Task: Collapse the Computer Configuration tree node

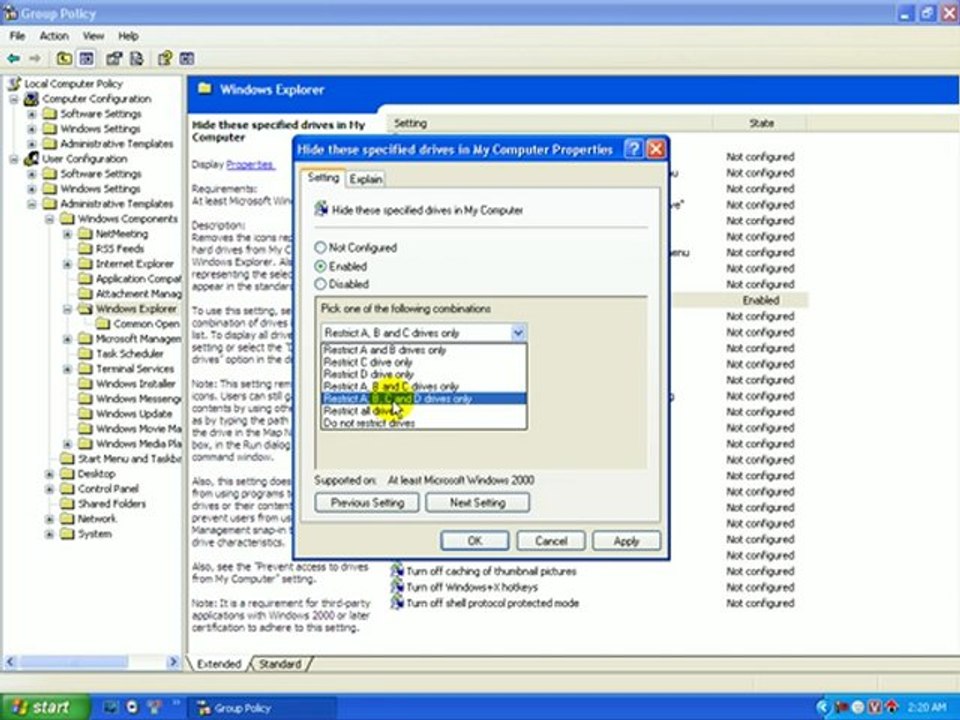Action: 13,99
